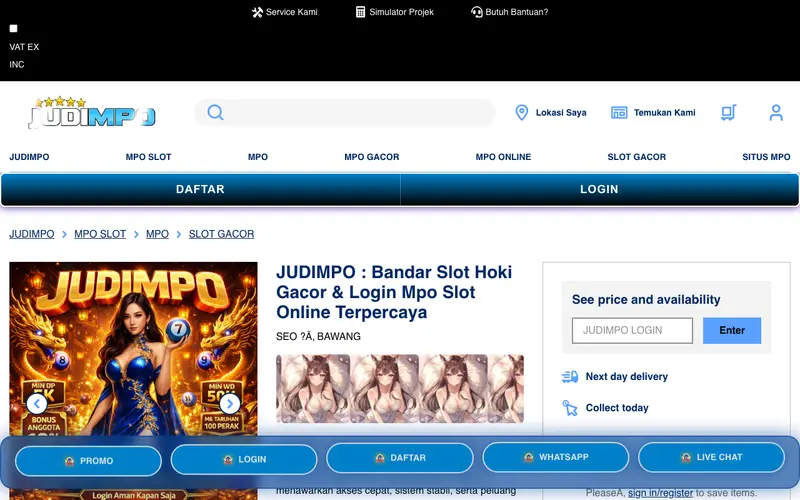Click the 'See price and availability' heading

646,299
